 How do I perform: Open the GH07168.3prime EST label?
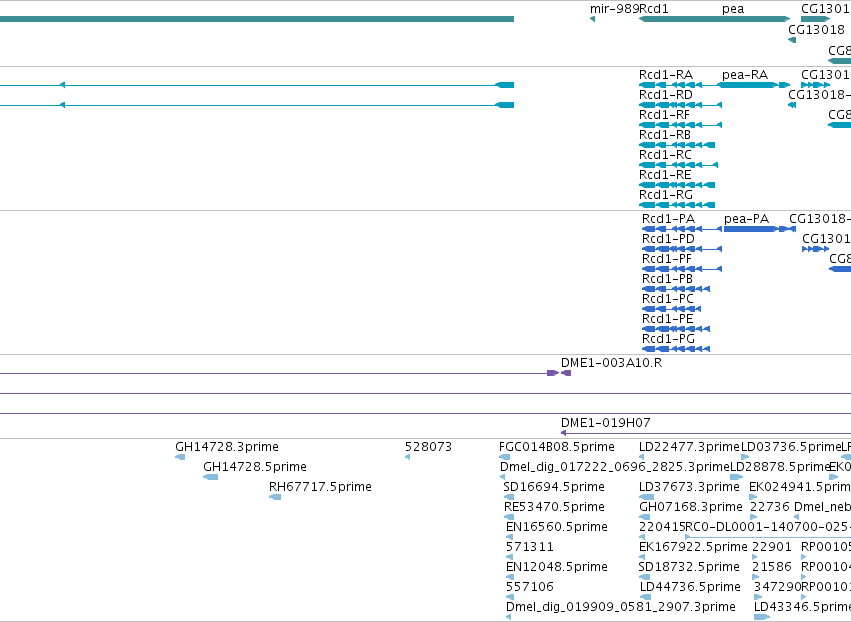click(x=691, y=507)
